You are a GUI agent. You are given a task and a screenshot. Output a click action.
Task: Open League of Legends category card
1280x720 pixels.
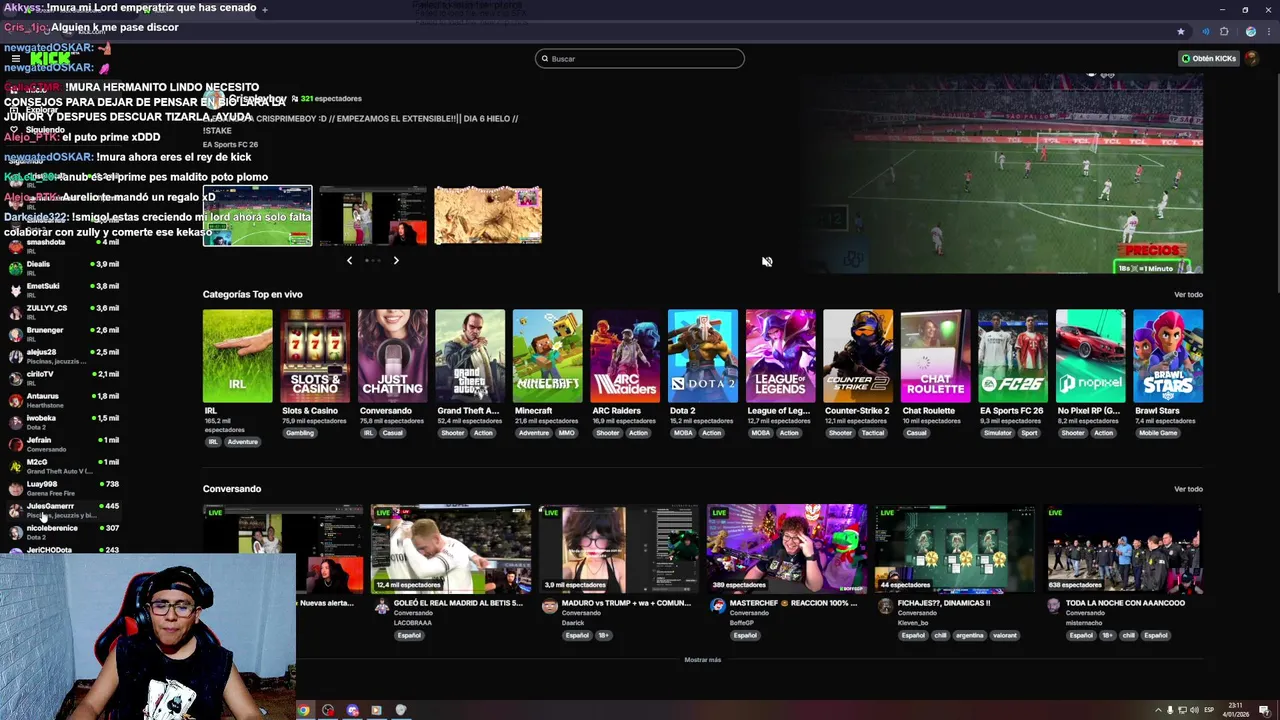pos(780,356)
